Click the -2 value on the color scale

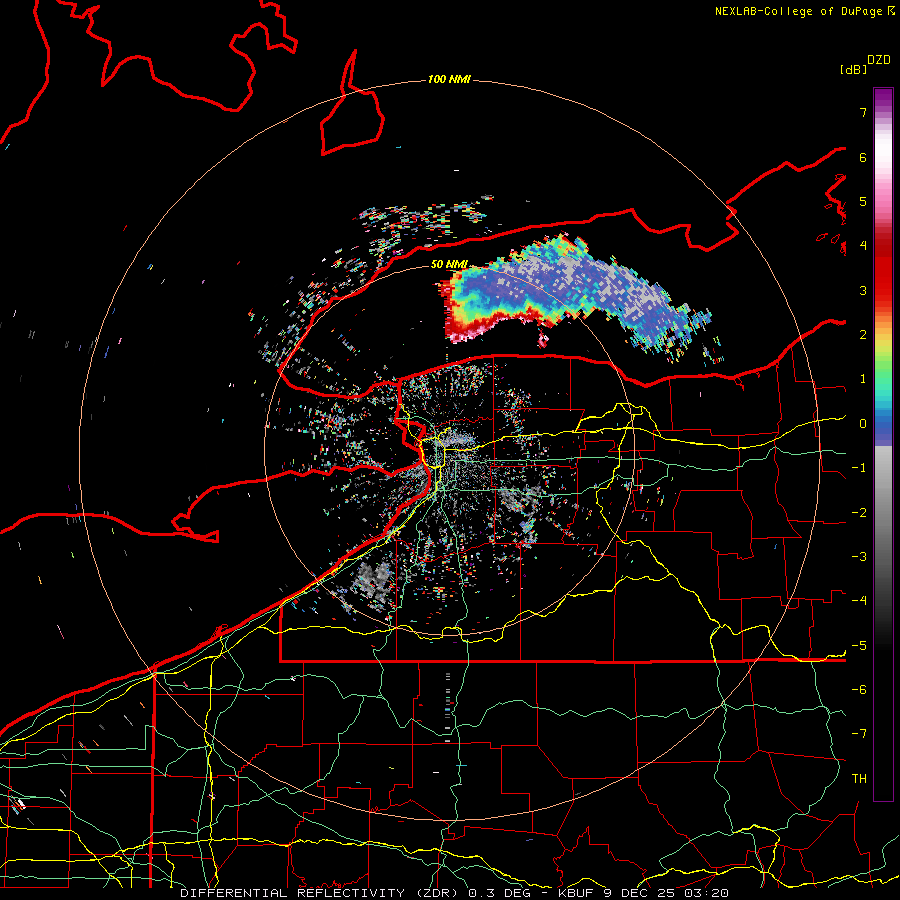point(859,513)
